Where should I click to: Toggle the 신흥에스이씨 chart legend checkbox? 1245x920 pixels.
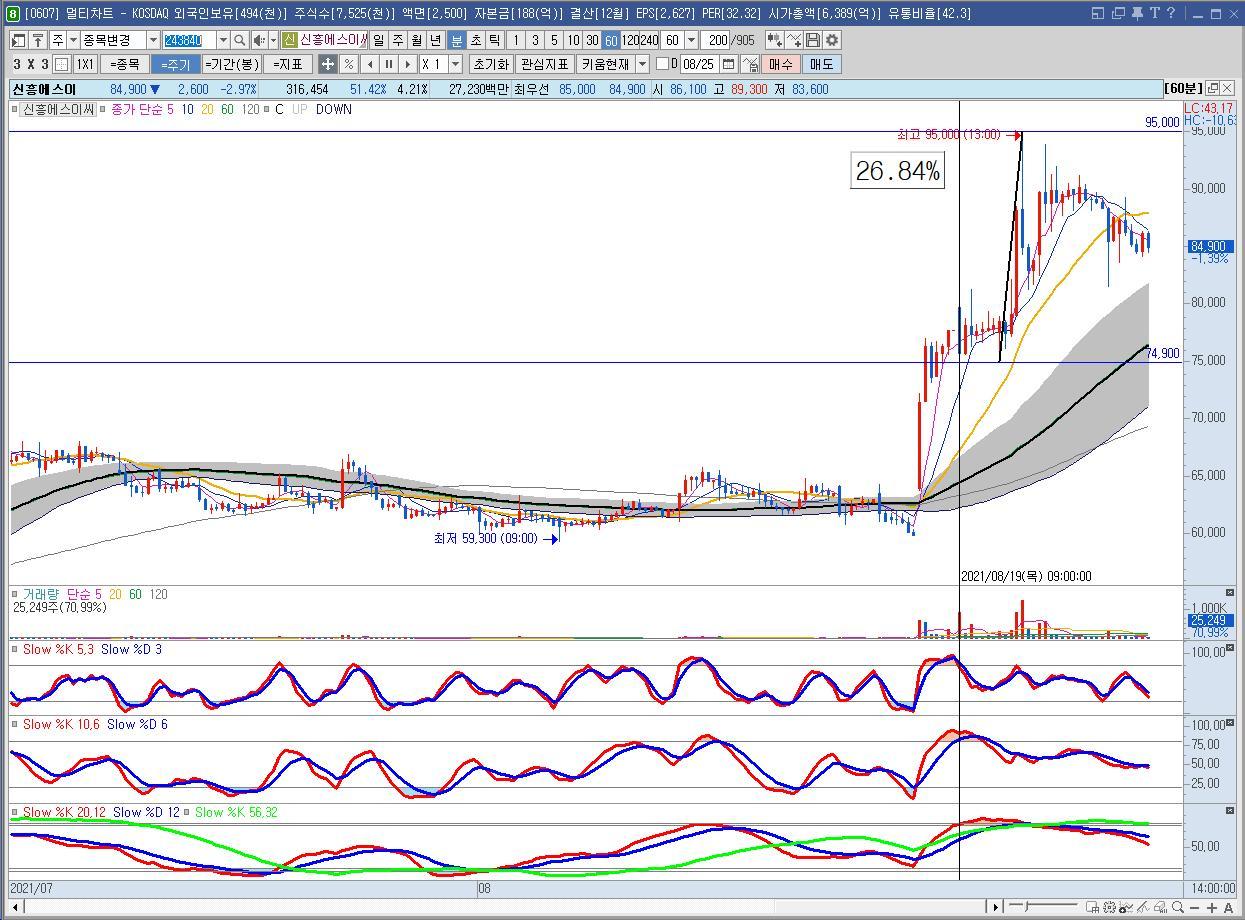[x=15, y=109]
